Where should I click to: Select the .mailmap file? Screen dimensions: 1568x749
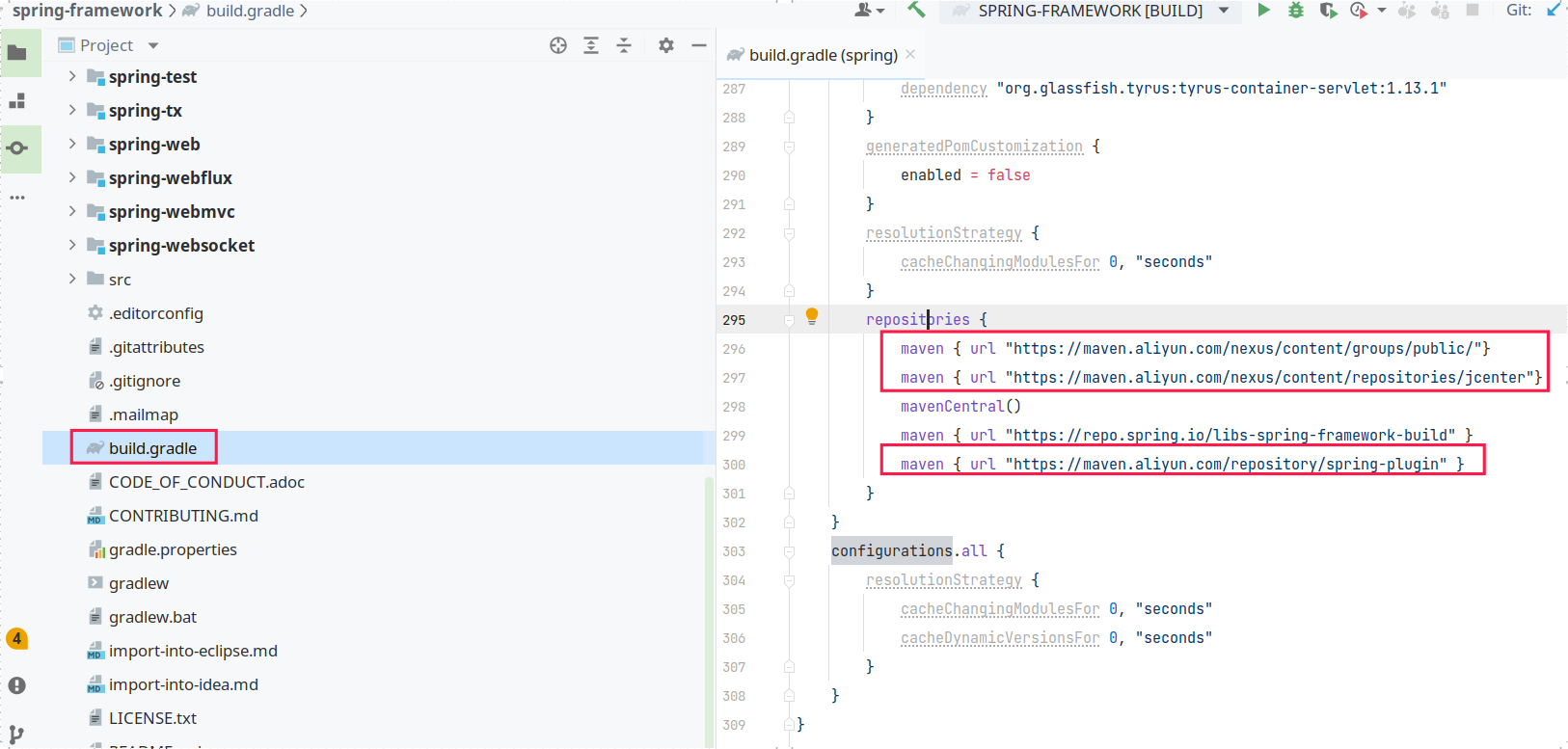click(x=144, y=415)
